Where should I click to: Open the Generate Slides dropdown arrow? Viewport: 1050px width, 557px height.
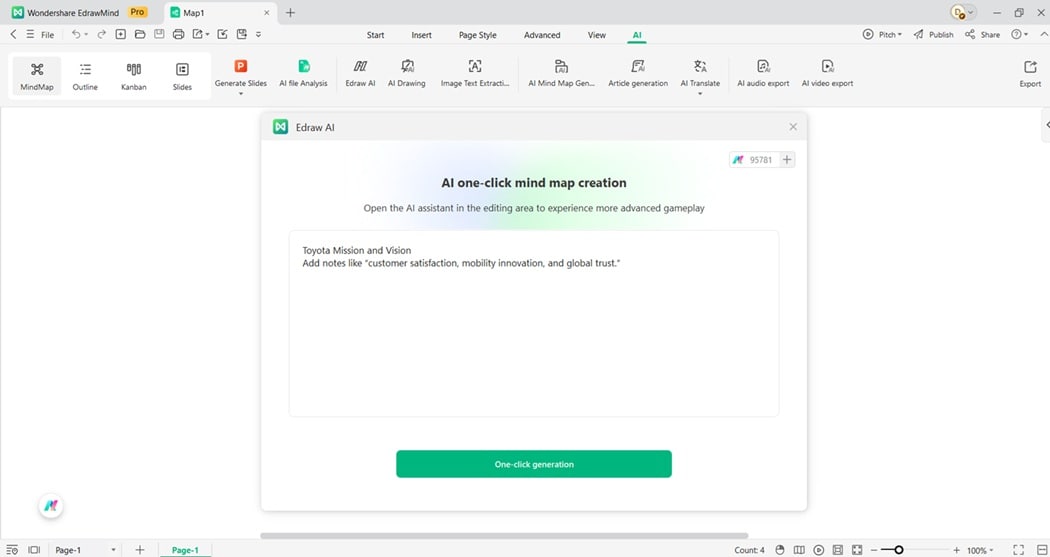point(240,94)
